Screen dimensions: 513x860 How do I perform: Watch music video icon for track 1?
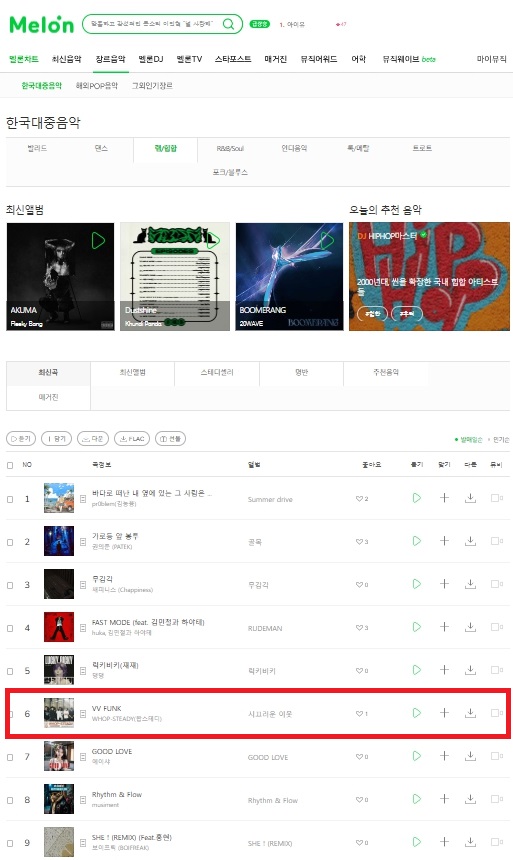pyautogui.click(x=497, y=498)
